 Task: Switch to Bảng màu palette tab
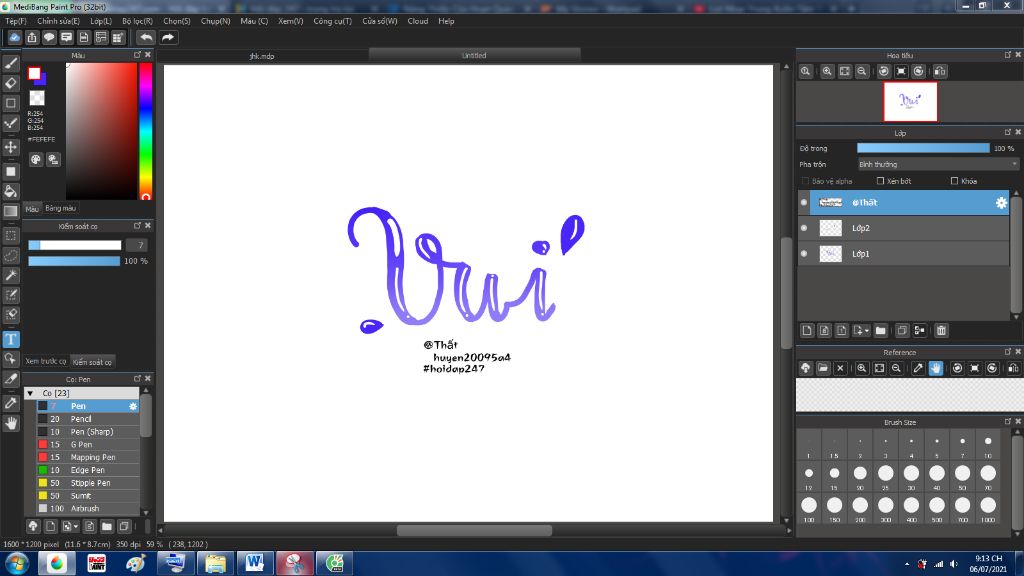click(61, 208)
